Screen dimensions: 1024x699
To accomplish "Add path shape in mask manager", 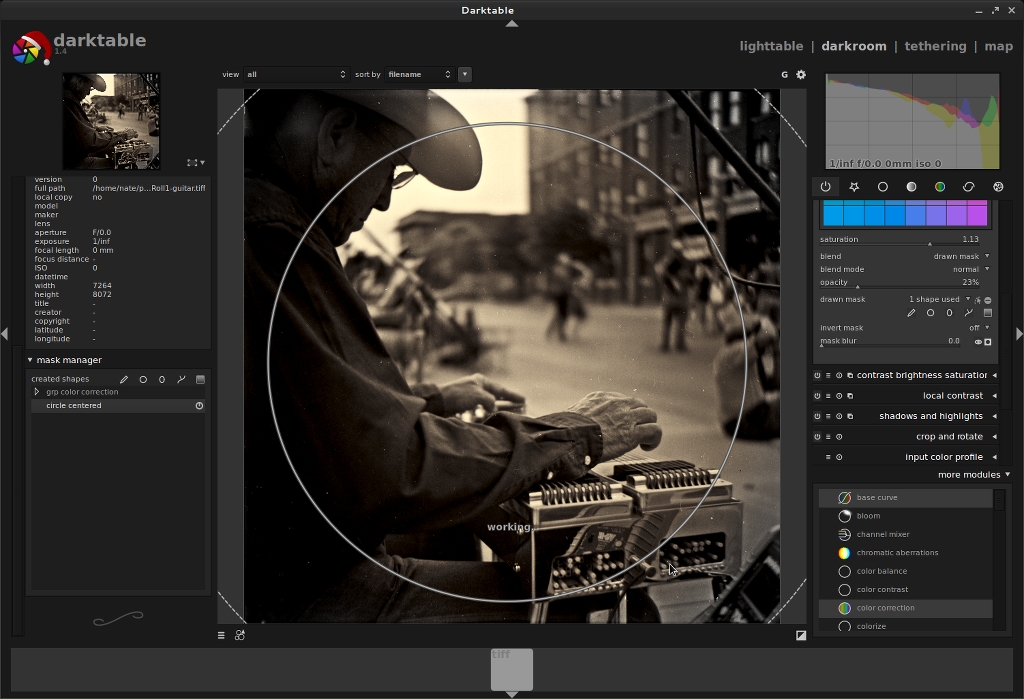I will [181, 380].
